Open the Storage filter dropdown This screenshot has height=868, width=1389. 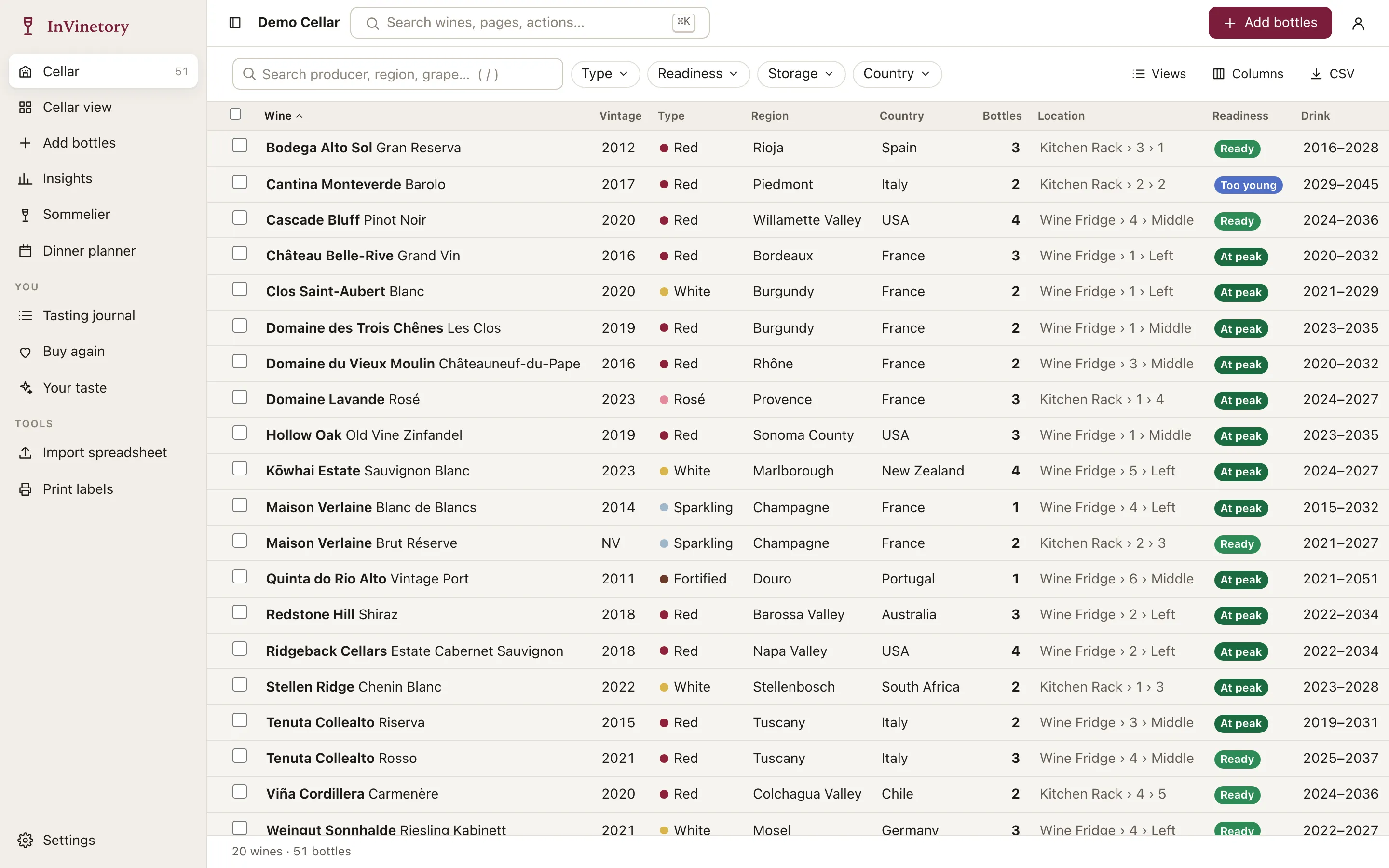801,74
